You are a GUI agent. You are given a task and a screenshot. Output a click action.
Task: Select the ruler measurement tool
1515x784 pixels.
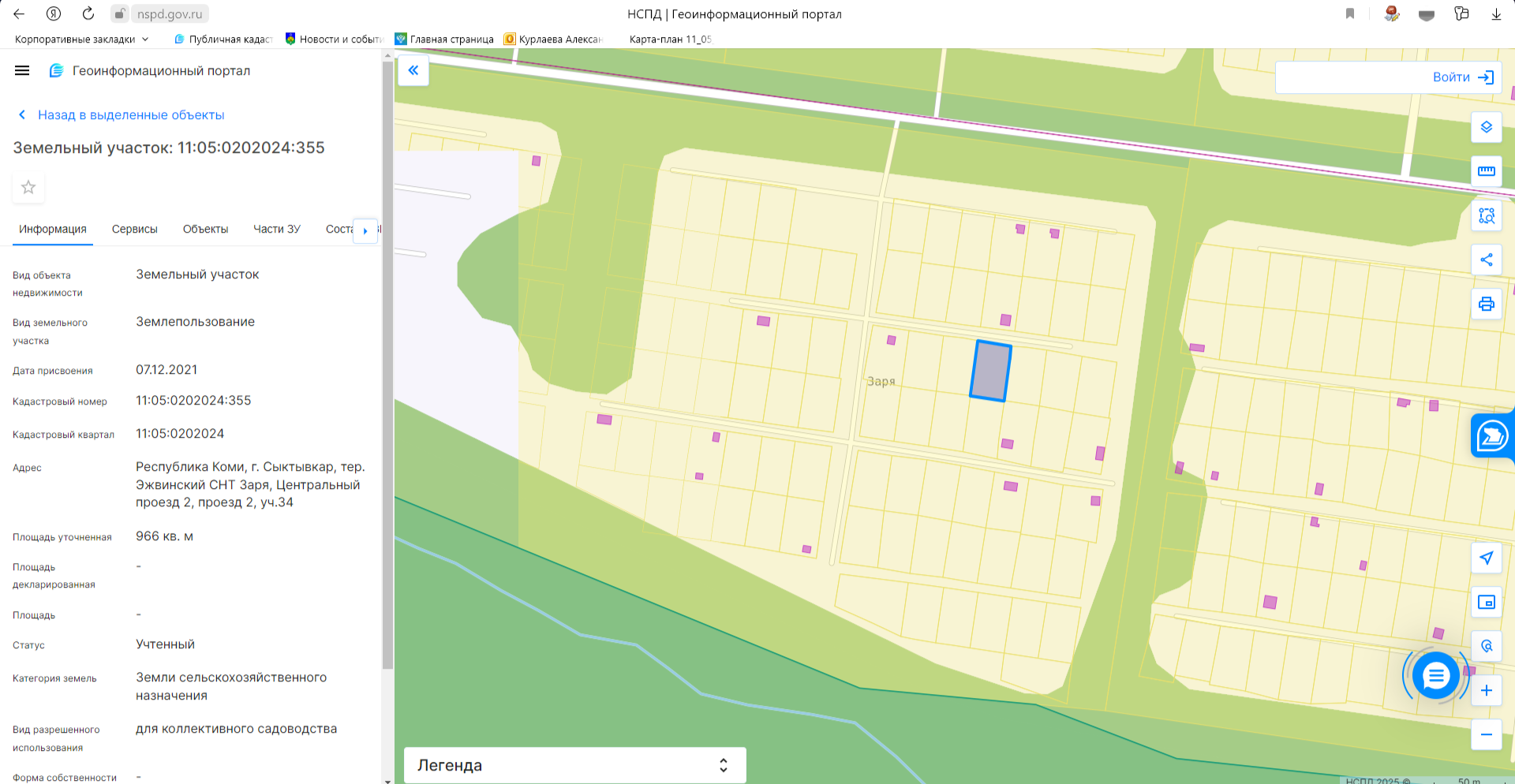click(x=1486, y=171)
